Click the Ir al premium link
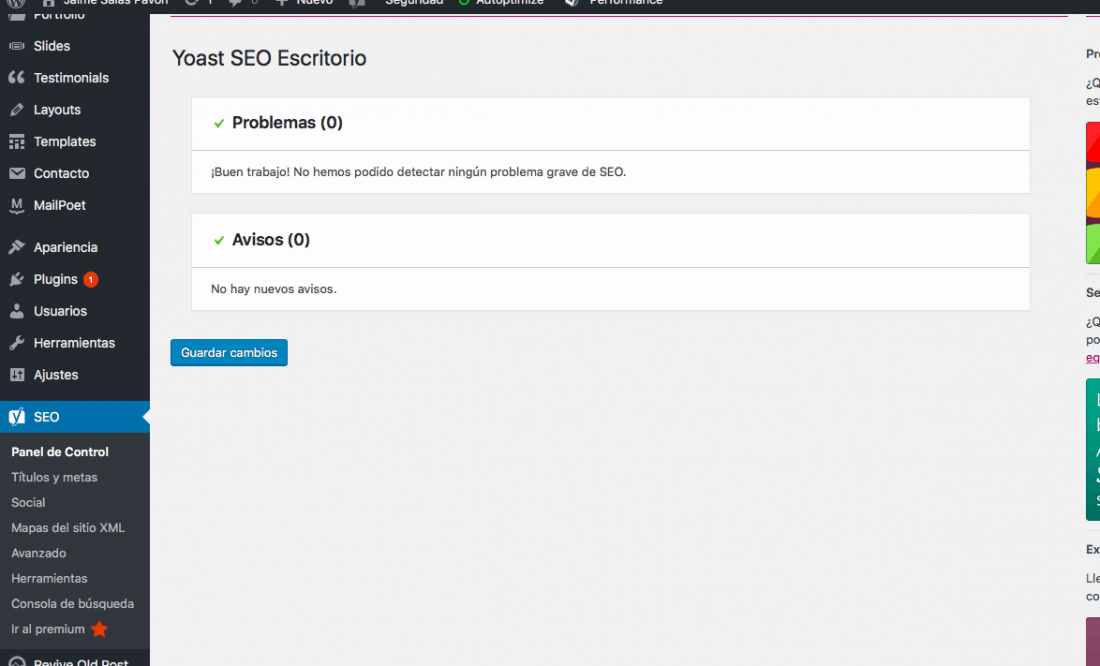Viewport: 1100px width, 666px height. point(48,630)
